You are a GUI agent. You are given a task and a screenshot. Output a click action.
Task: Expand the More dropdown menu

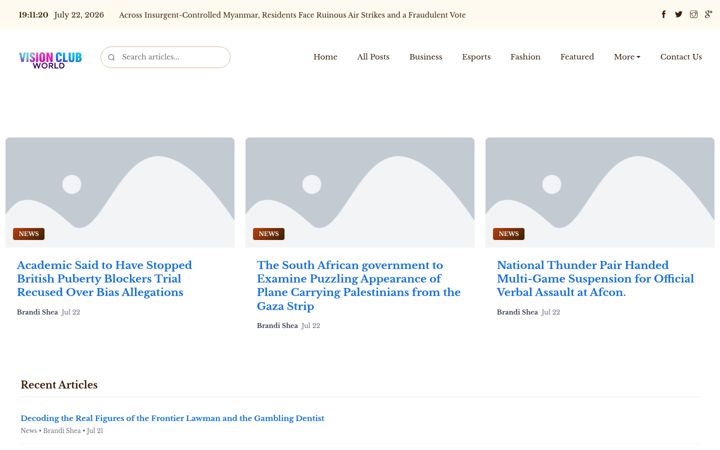627,57
